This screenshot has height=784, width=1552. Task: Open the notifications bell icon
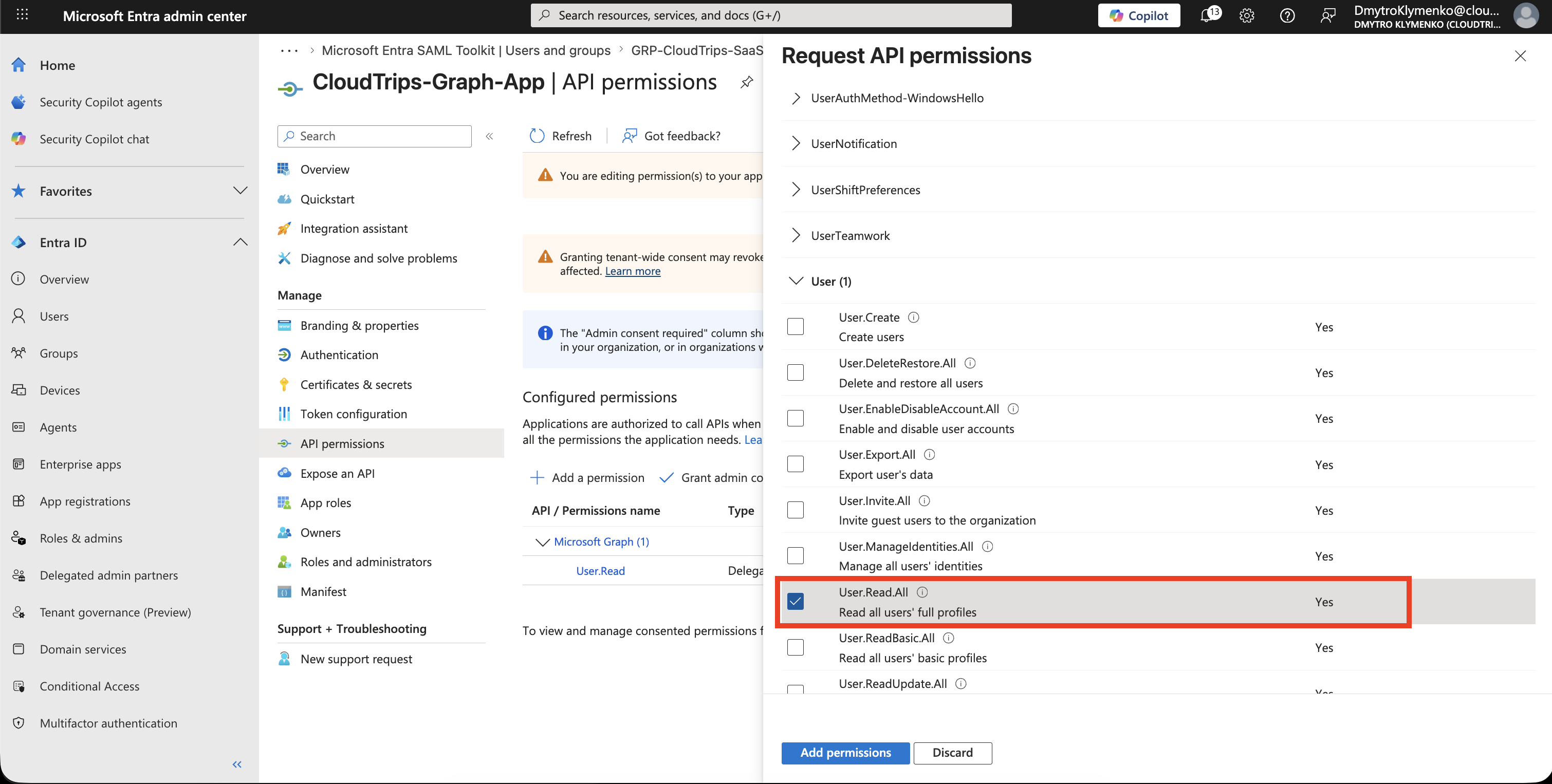(x=1207, y=15)
